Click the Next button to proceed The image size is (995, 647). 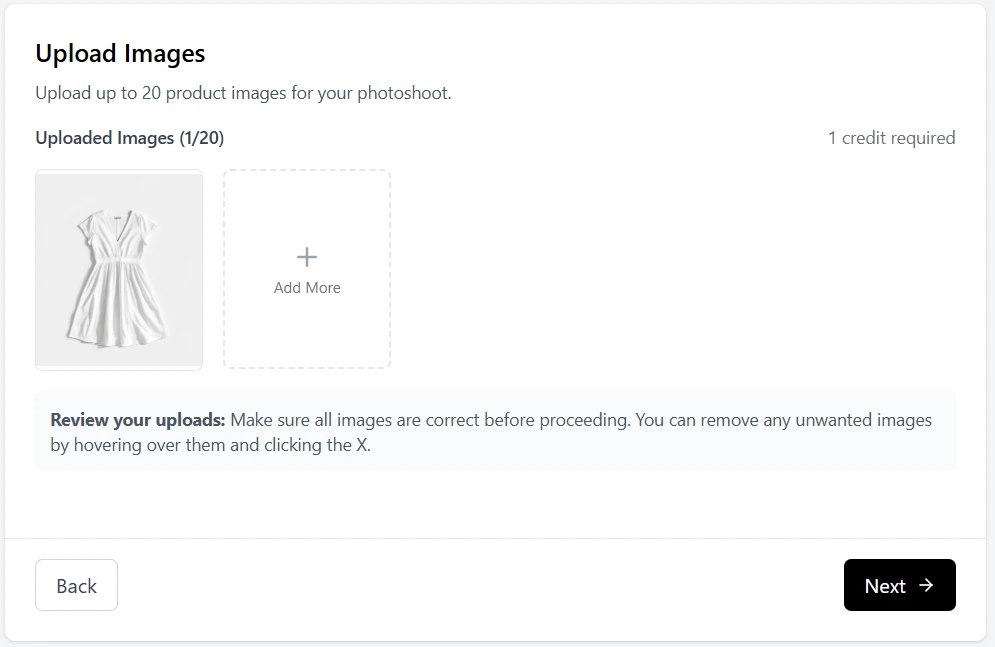point(898,585)
